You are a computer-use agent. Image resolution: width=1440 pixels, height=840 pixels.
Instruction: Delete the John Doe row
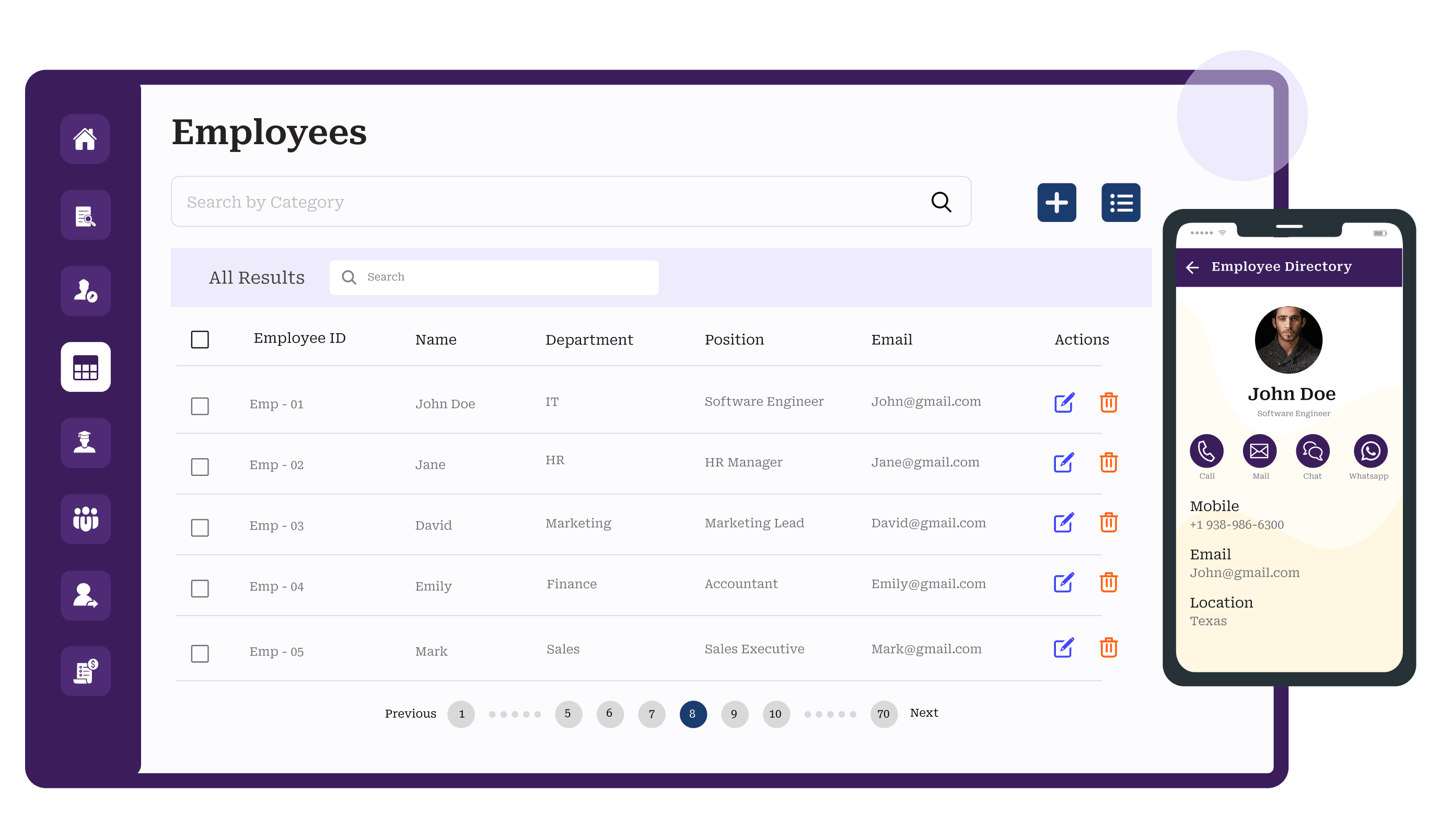tap(1109, 402)
